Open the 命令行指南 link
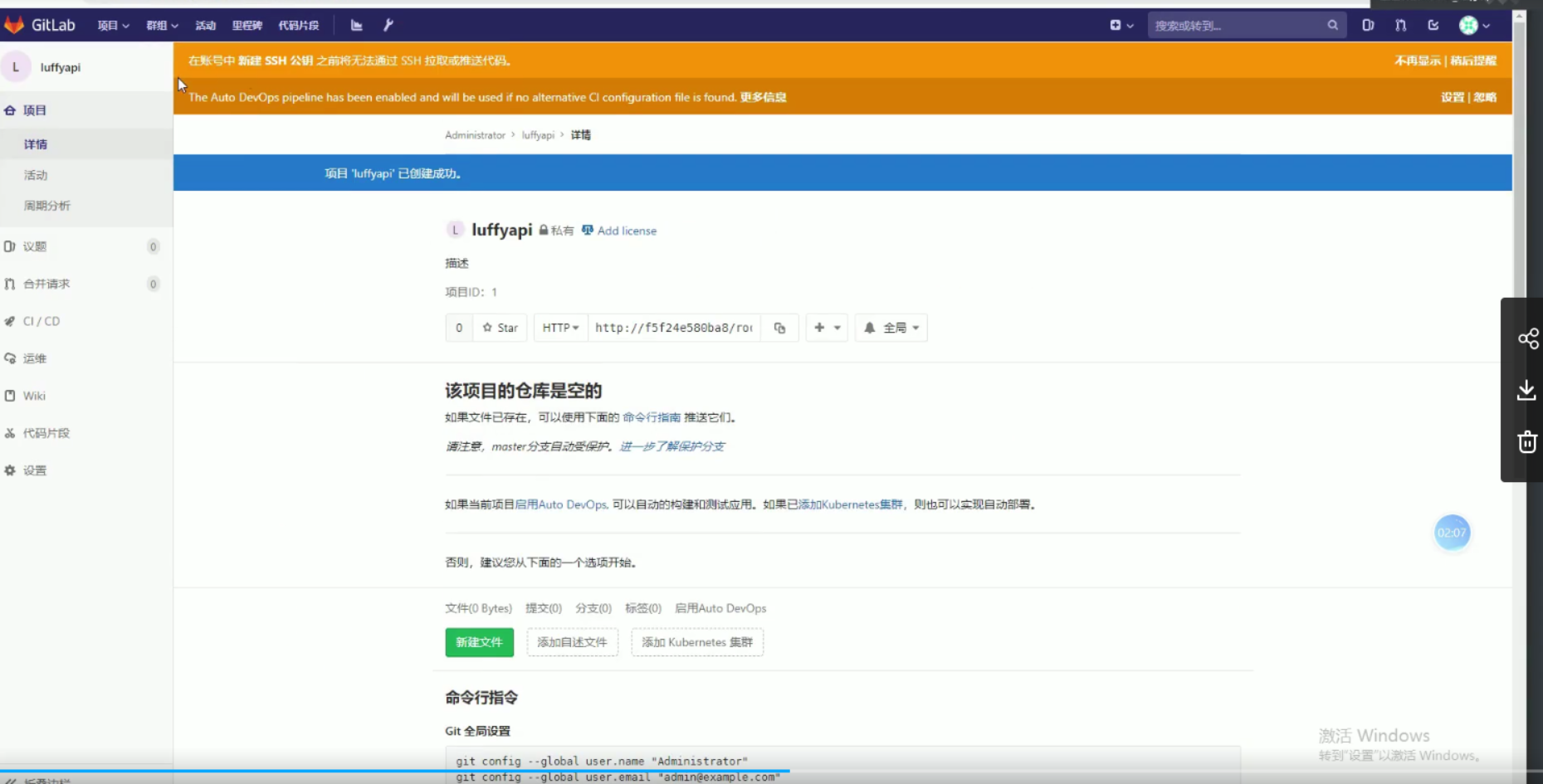 click(x=652, y=417)
